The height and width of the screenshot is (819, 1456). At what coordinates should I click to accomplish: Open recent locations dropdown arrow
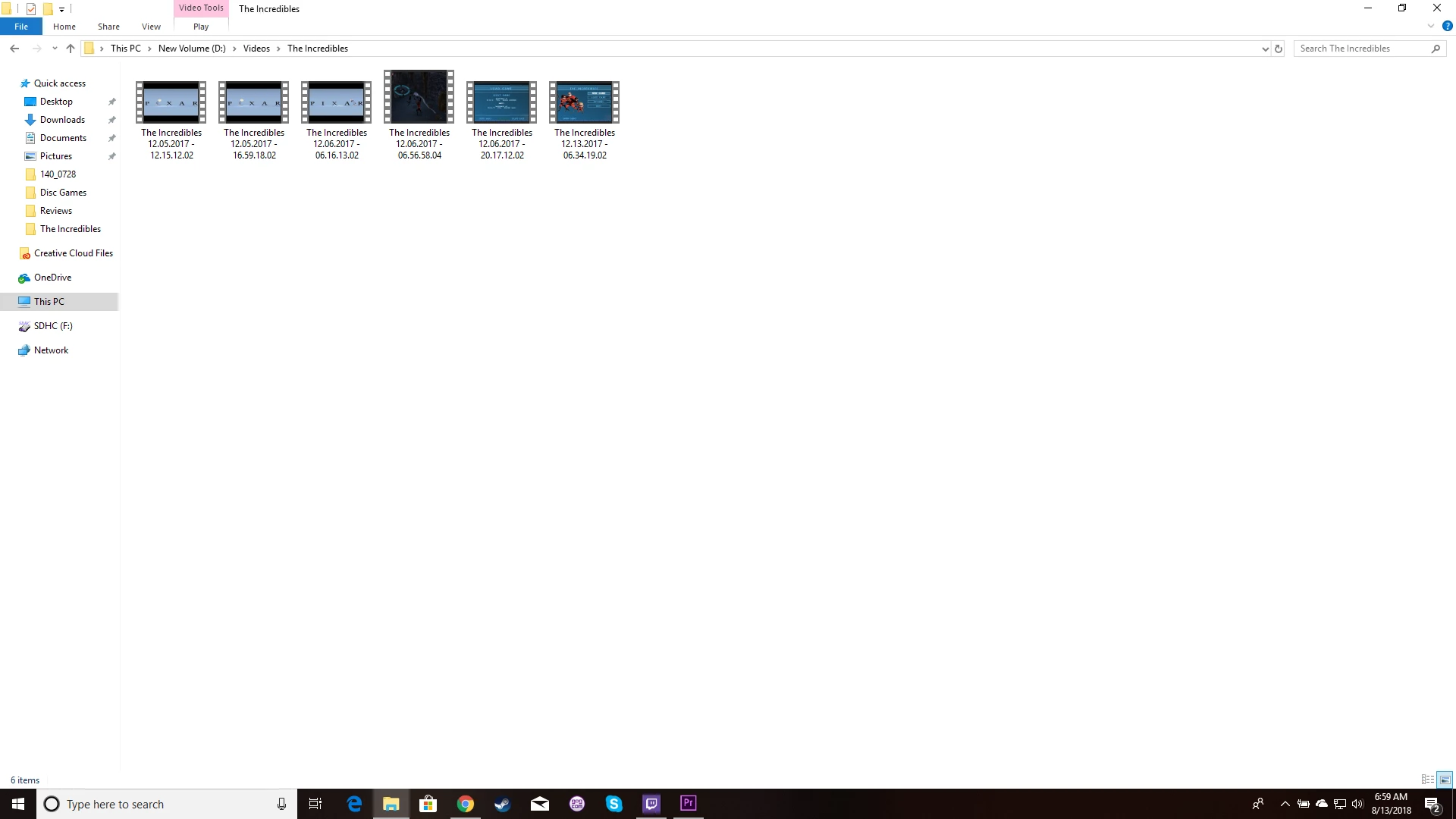click(x=55, y=49)
